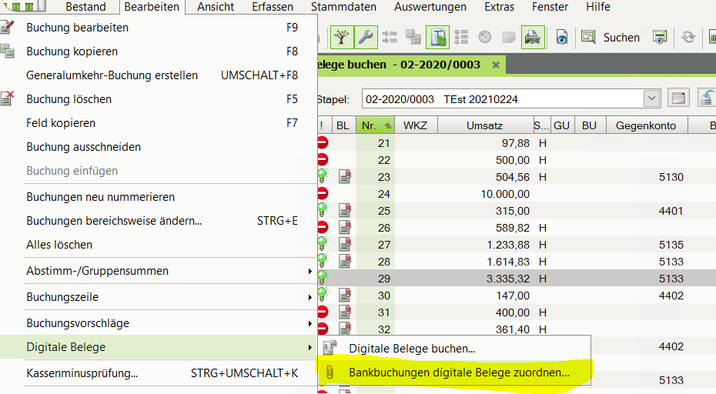
Task: Open the Auswertungen menu
Action: 430,7
